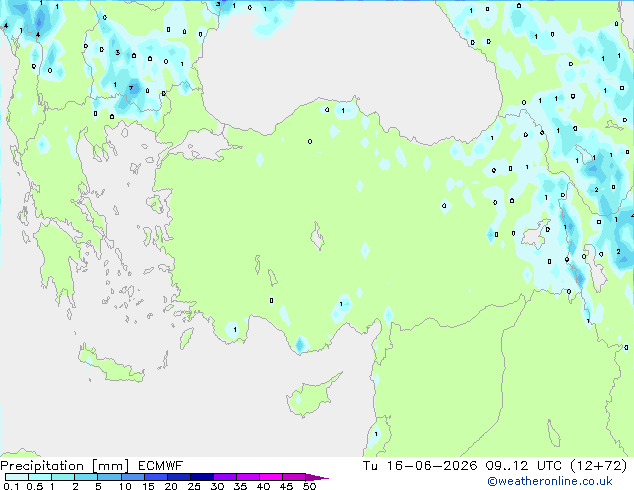Select the 5 mm legend color swatch
The width and height of the screenshot is (634, 490).
point(109,477)
